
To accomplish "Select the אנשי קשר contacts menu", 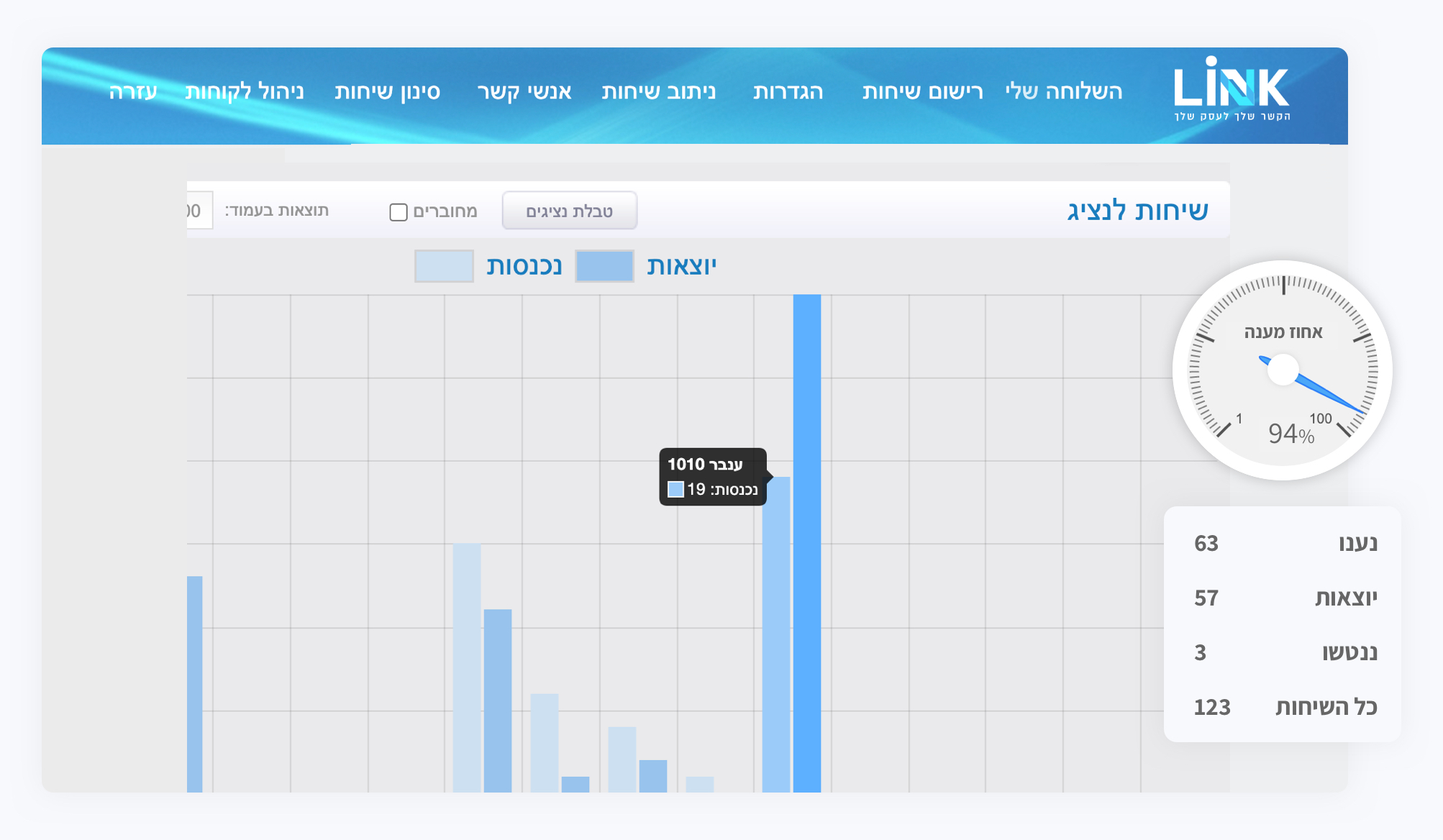I will (524, 91).
